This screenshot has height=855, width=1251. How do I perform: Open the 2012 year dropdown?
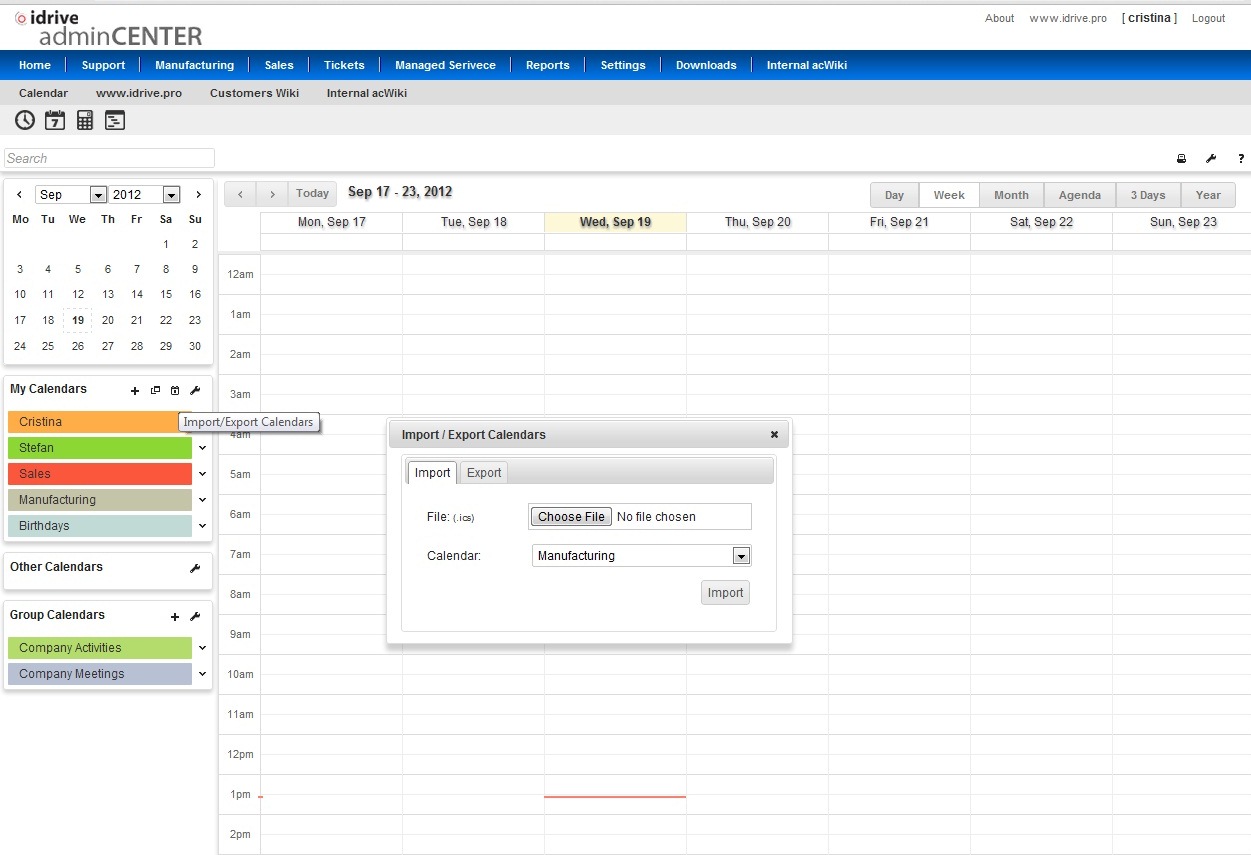pos(145,195)
